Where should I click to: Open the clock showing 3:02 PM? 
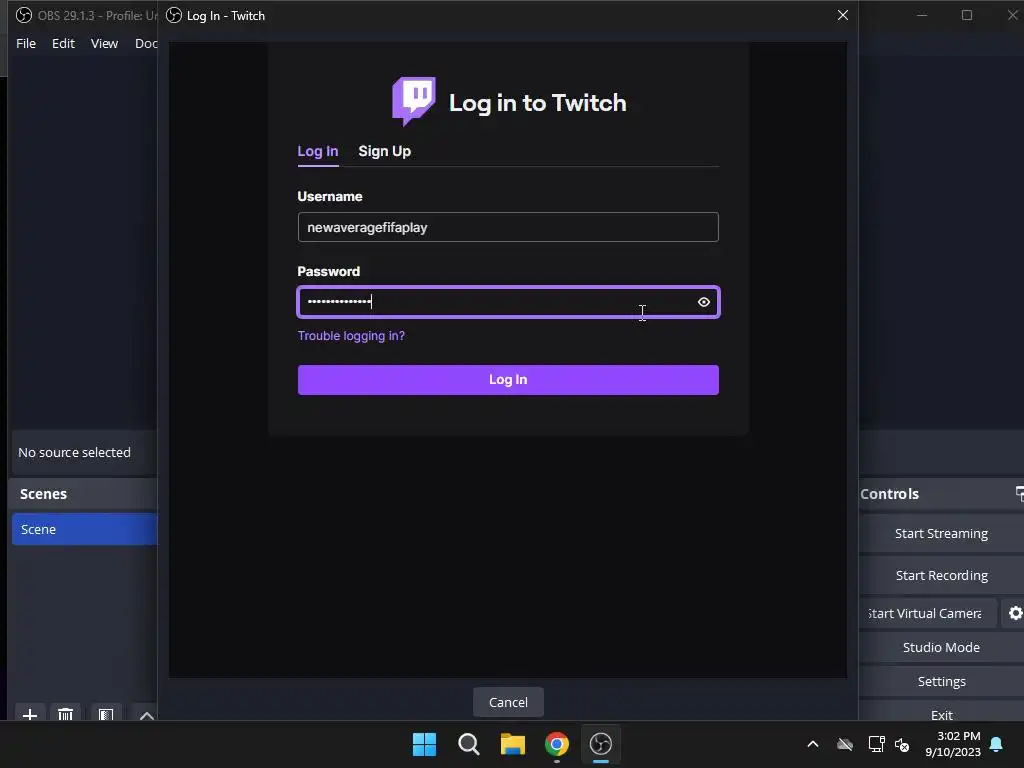click(x=953, y=744)
